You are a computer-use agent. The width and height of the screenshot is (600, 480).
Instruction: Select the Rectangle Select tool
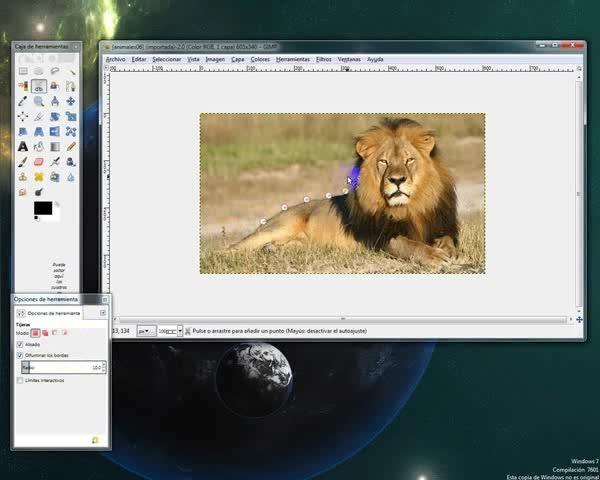(22, 71)
